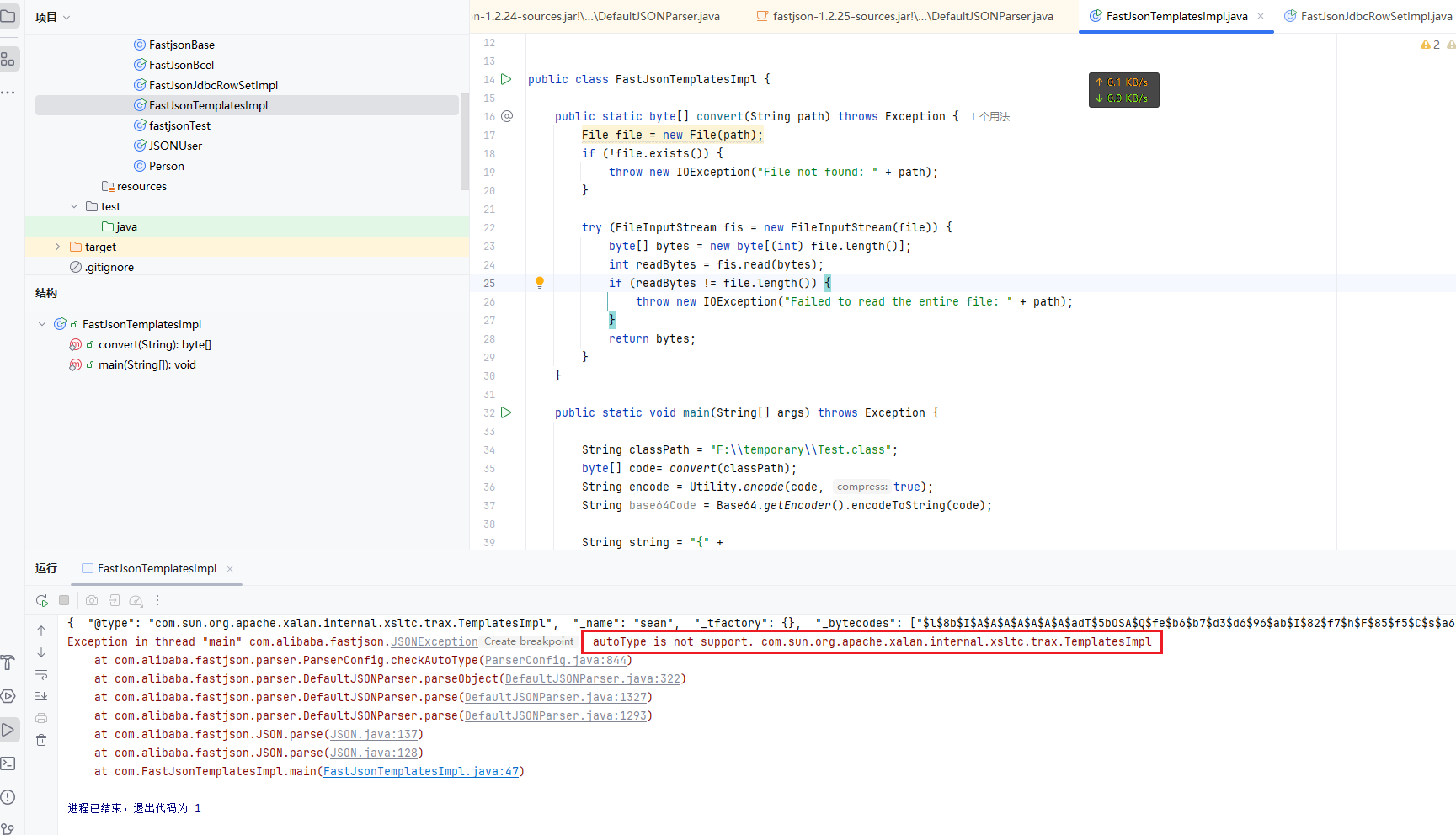This screenshot has height=835, width=1456.
Task: Click the yellow light bulb intention icon
Action: coord(540,283)
